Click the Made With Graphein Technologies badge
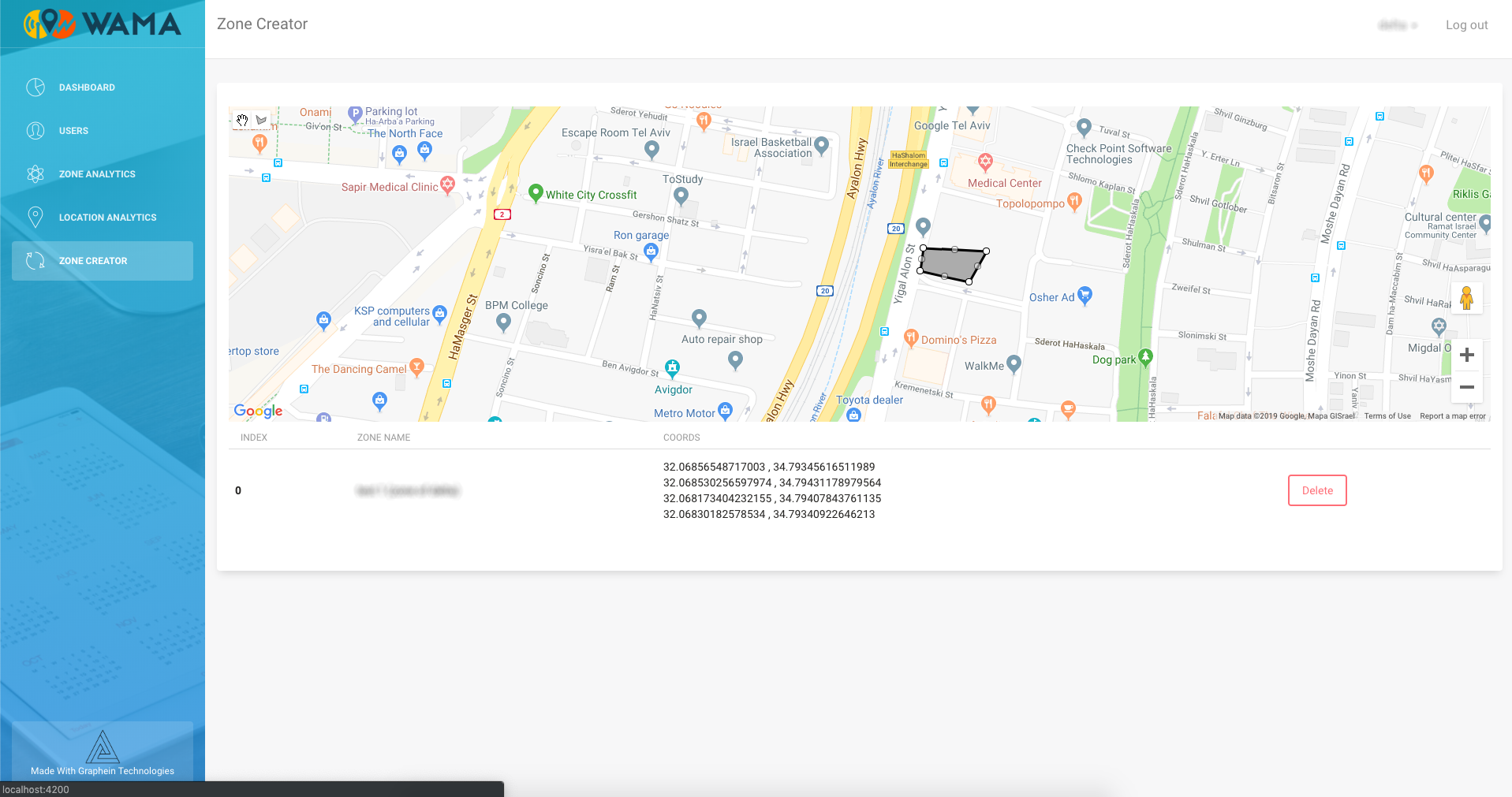 [x=103, y=751]
